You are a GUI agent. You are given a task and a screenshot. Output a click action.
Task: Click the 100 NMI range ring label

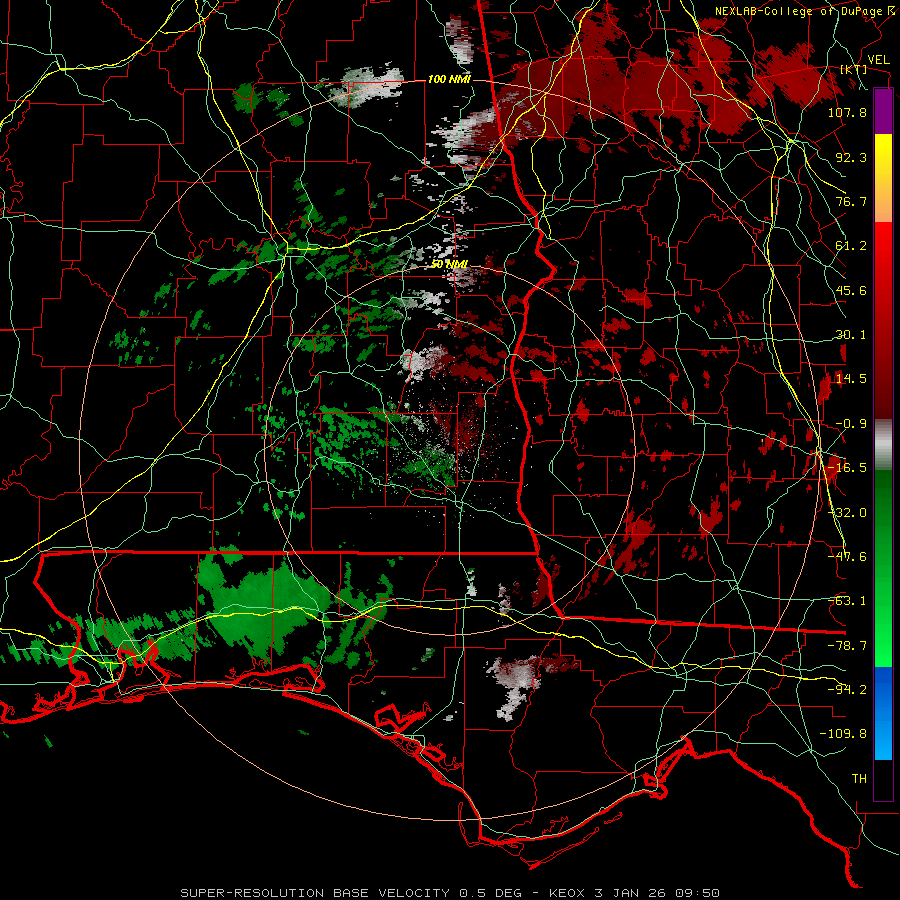click(x=449, y=79)
